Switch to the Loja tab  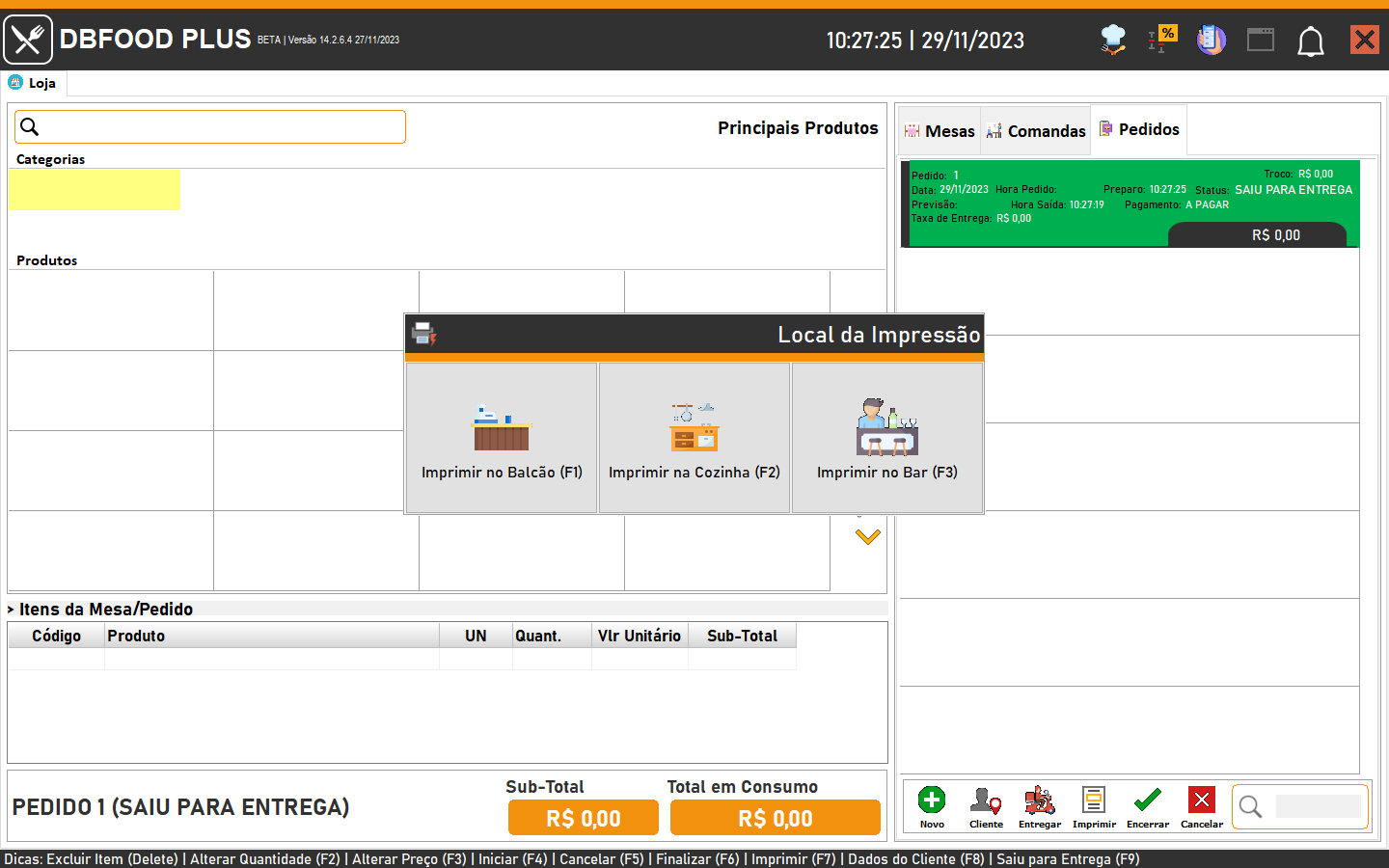tap(33, 83)
